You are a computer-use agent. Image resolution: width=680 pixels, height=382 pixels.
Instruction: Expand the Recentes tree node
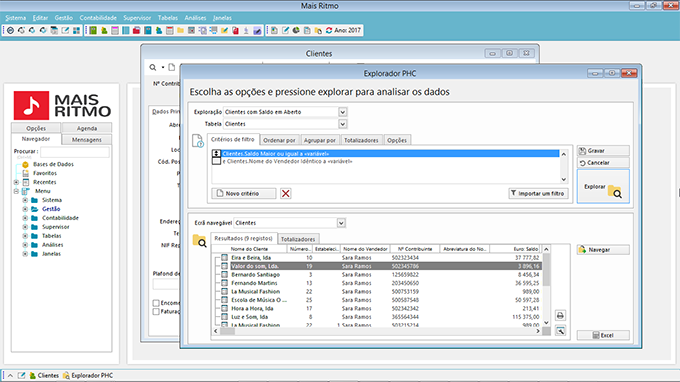[x=16, y=182]
